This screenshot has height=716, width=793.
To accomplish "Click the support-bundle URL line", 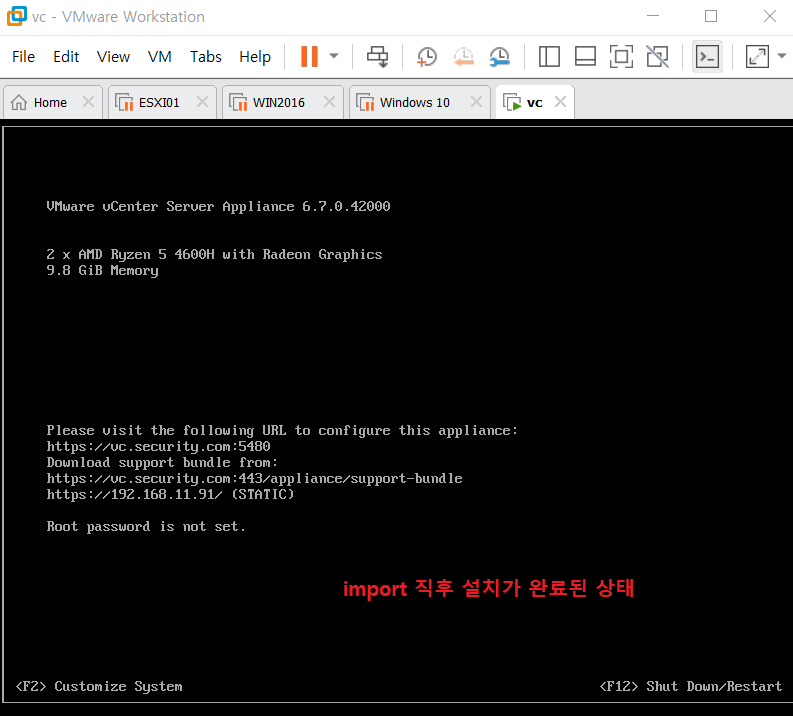I will click(254, 478).
